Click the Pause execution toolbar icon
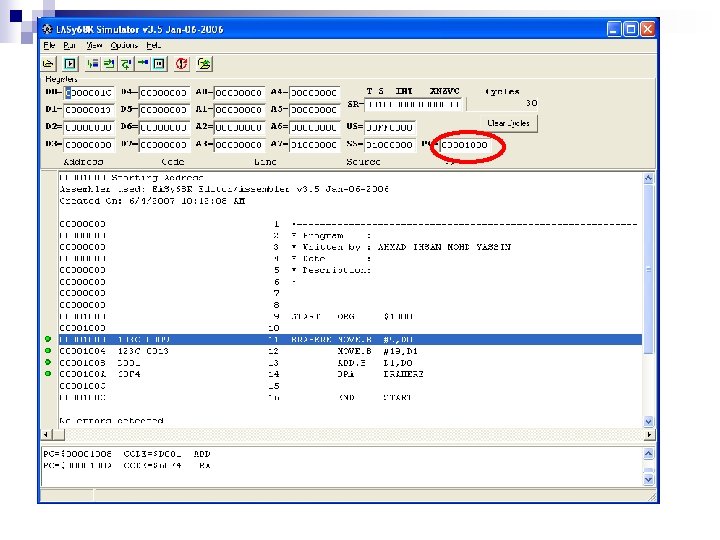This screenshot has height=540, width=720. click(159, 64)
